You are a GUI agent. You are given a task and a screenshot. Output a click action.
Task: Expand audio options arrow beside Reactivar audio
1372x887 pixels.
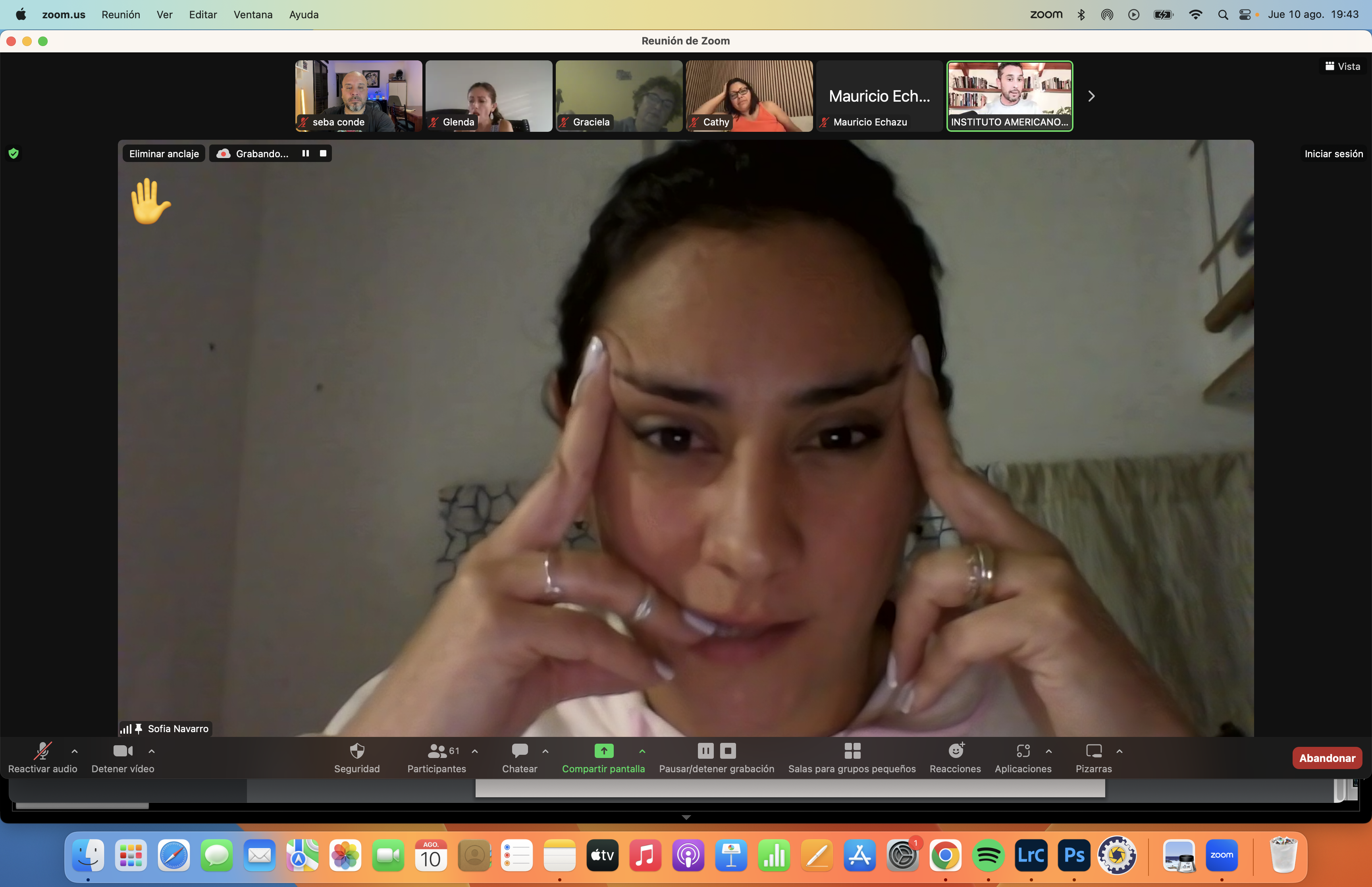(75, 751)
